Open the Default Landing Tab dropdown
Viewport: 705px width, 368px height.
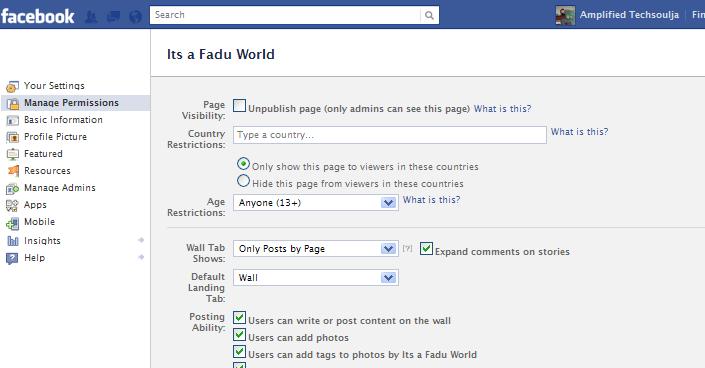point(316,278)
